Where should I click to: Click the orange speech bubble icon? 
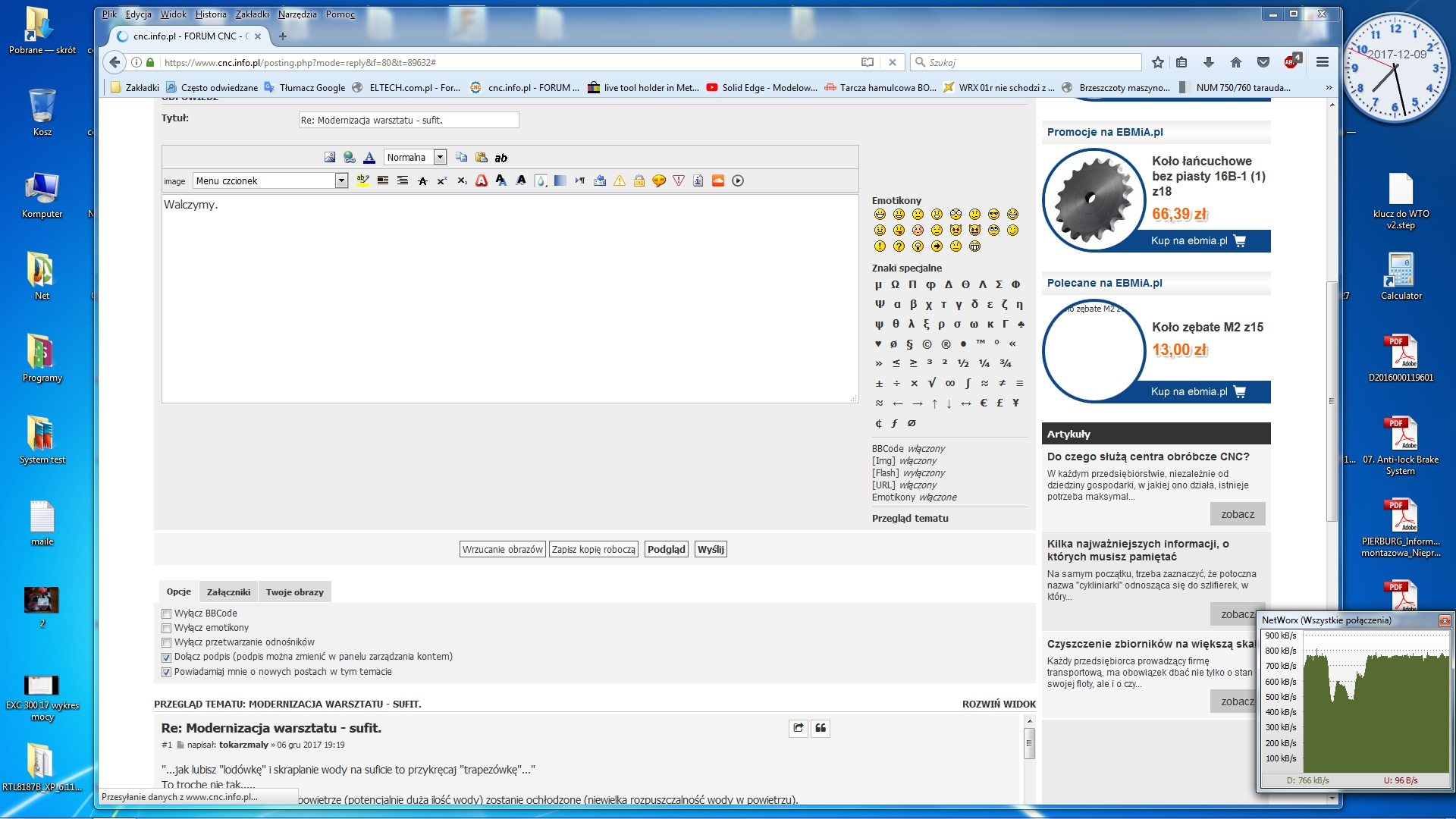click(659, 180)
